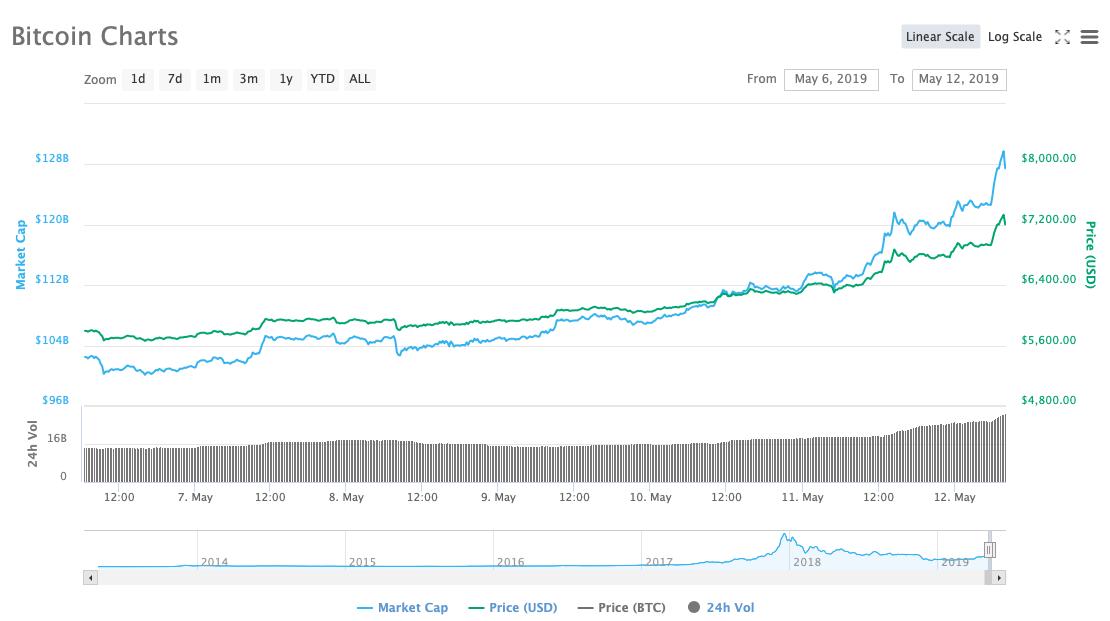Toggle Market Cap series in legend

point(403,608)
